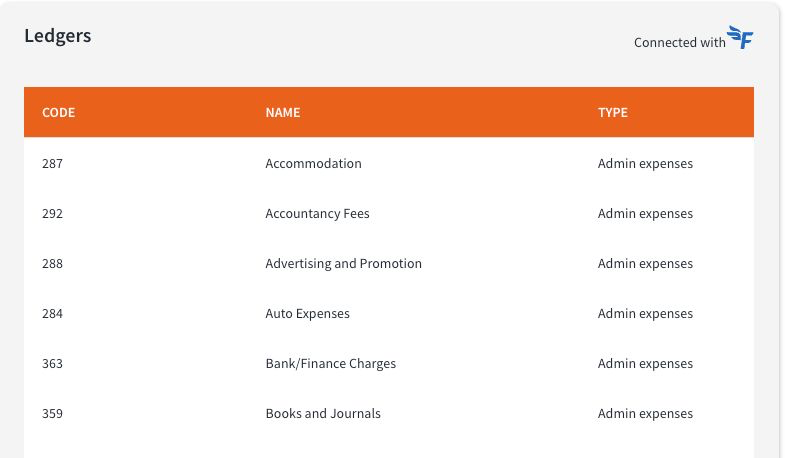Select the Bank/Finance Charges ledger
Screen dimensions: 785x458
point(330,363)
